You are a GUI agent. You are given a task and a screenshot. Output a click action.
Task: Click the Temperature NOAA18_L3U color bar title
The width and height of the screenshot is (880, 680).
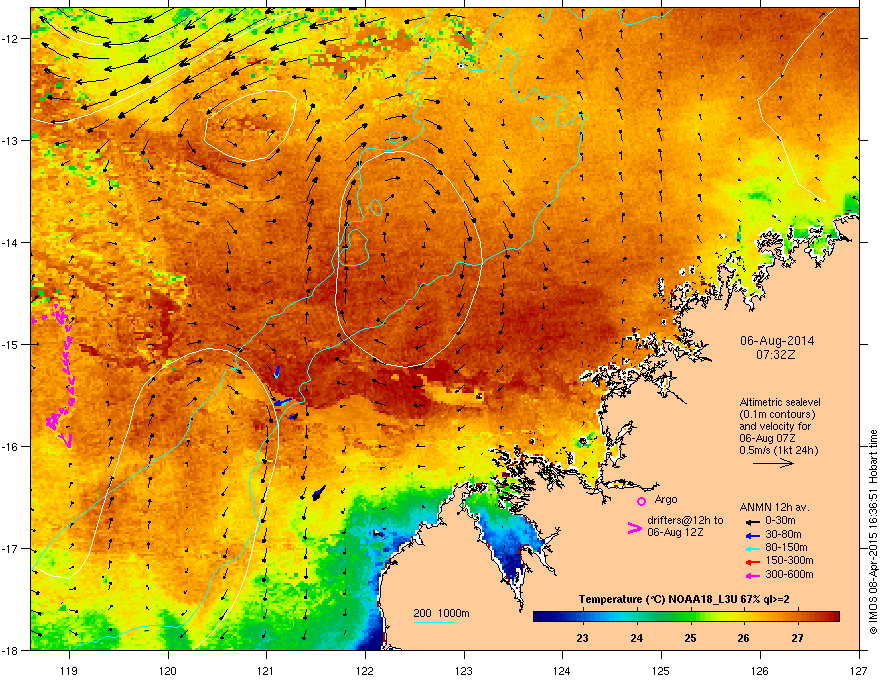point(684,600)
